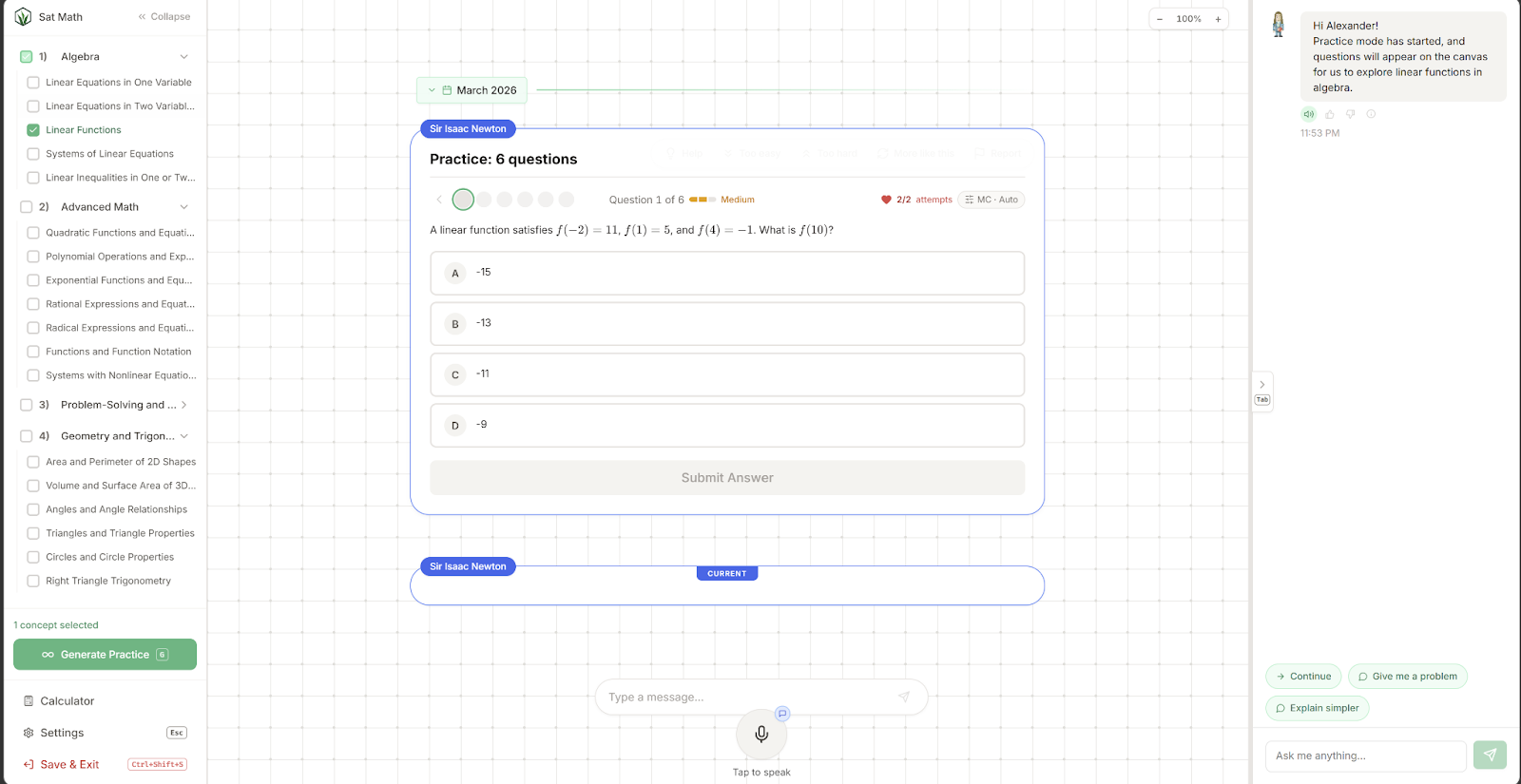The height and width of the screenshot is (784, 1521).
Task: Click the tutor avatar in chat
Action: click(x=1279, y=25)
